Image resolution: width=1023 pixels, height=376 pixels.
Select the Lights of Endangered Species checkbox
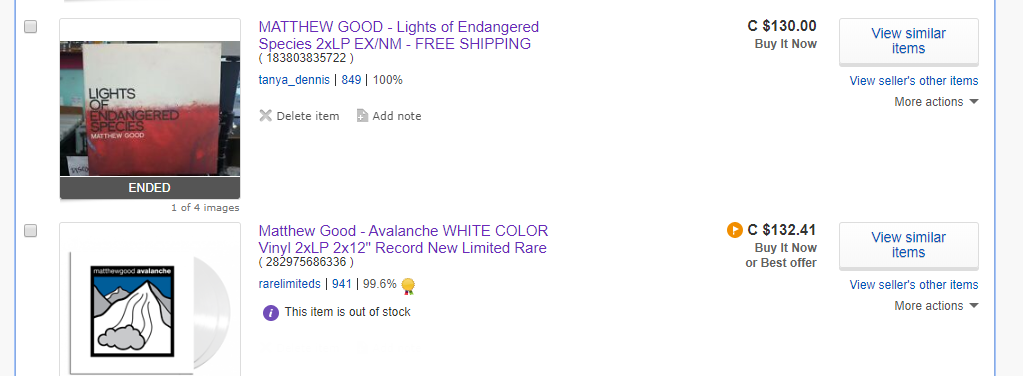click(31, 27)
